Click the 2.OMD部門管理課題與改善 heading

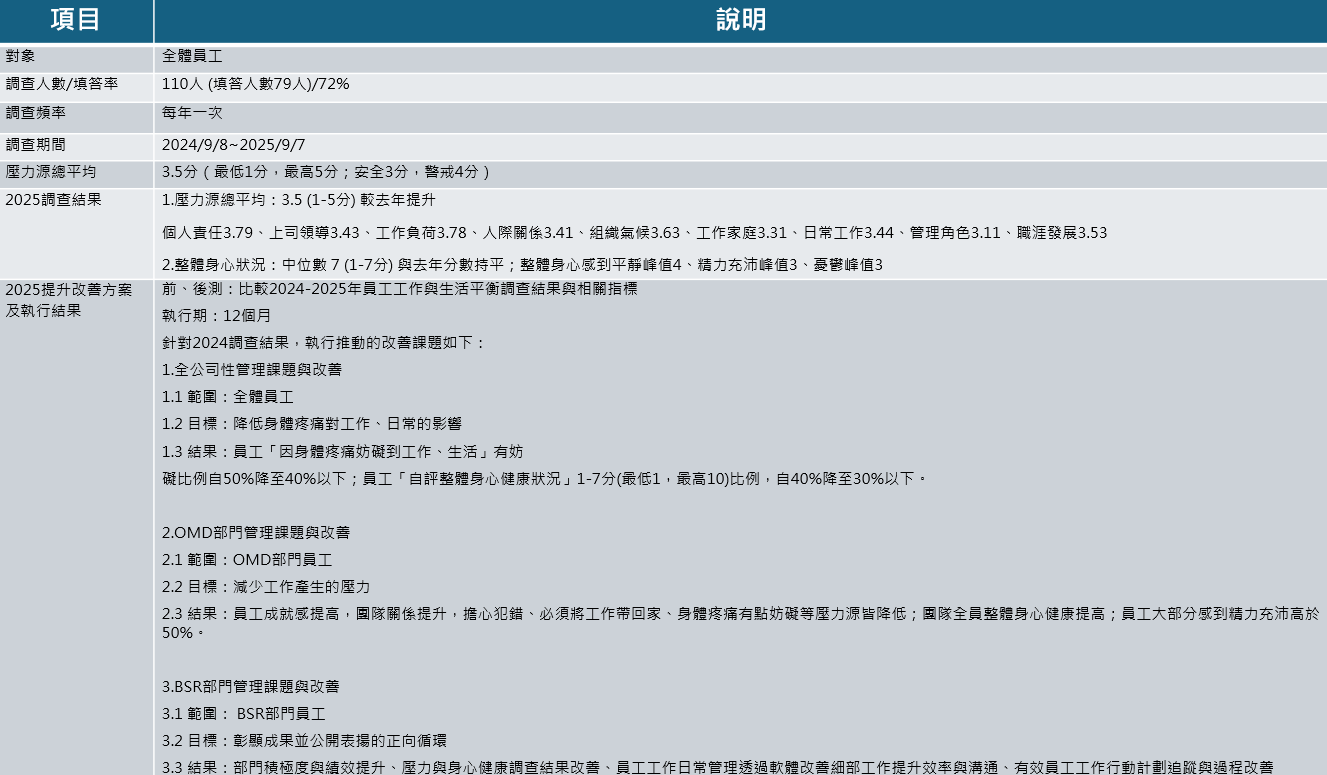(x=256, y=533)
